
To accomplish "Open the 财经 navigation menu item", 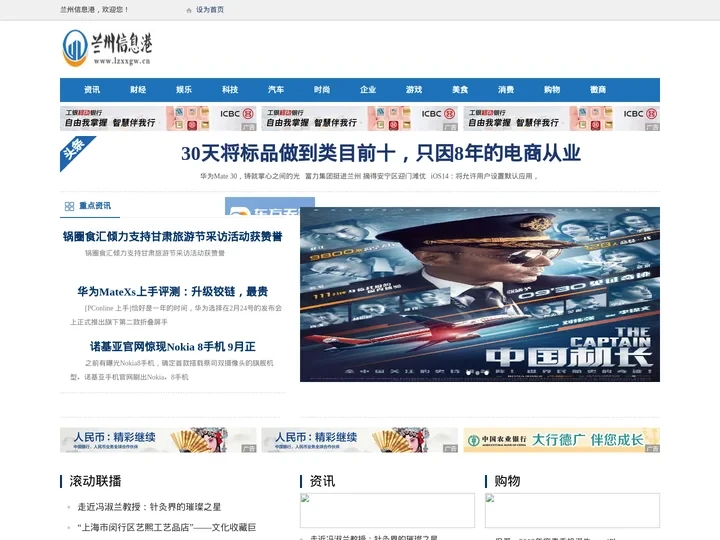I will (x=138, y=90).
